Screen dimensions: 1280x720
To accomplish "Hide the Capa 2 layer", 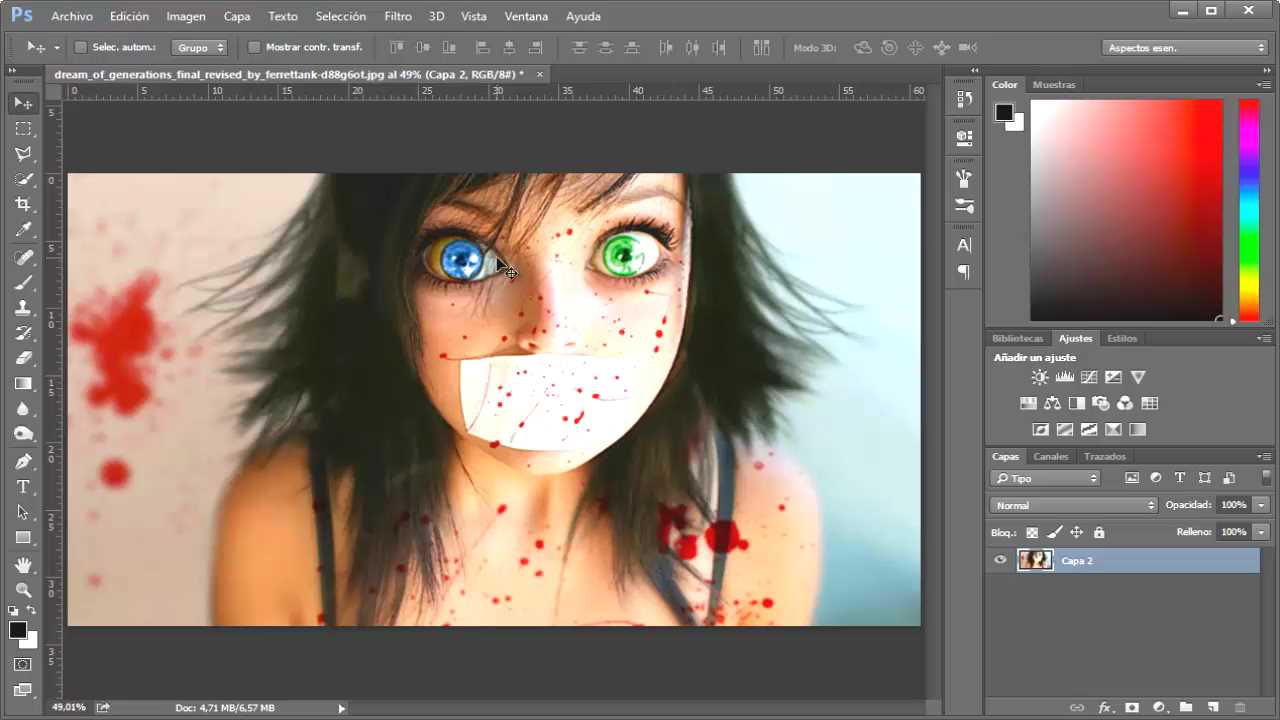I will tap(1000, 560).
